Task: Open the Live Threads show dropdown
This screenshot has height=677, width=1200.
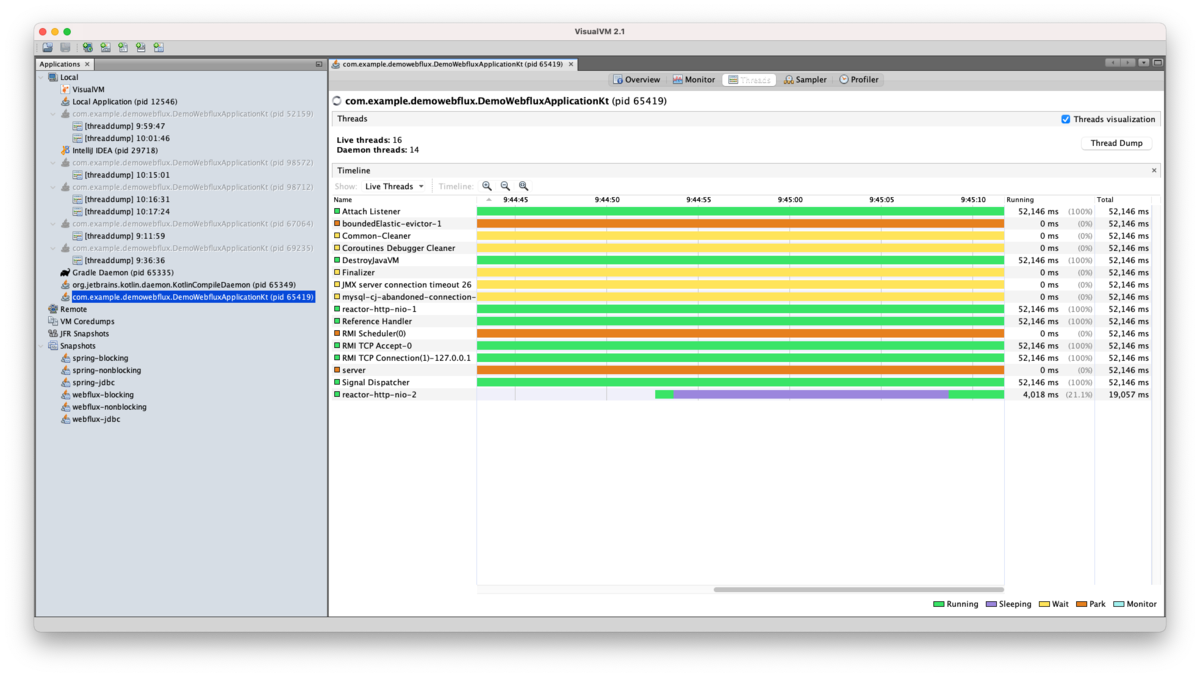Action: 394,186
